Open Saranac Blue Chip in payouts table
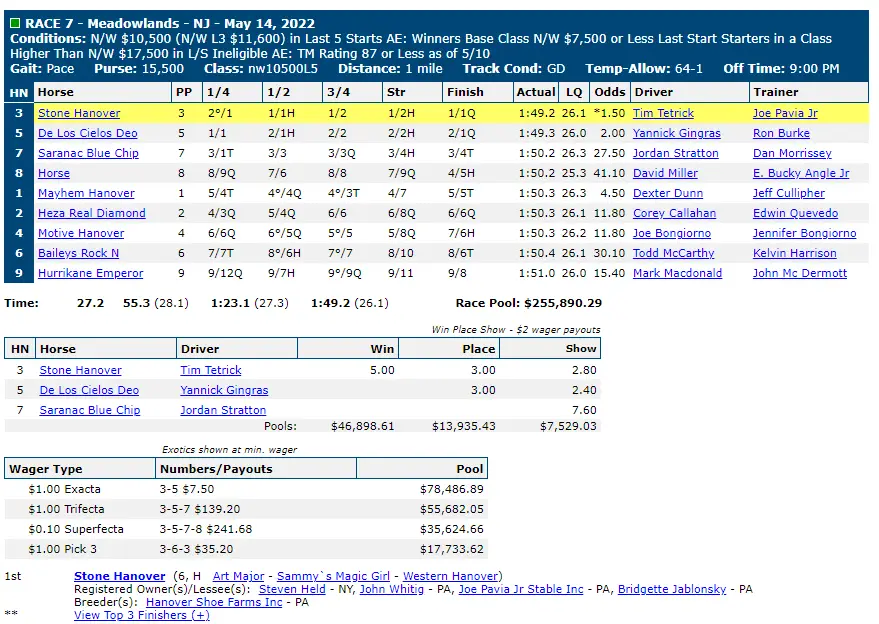 (x=90, y=410)
